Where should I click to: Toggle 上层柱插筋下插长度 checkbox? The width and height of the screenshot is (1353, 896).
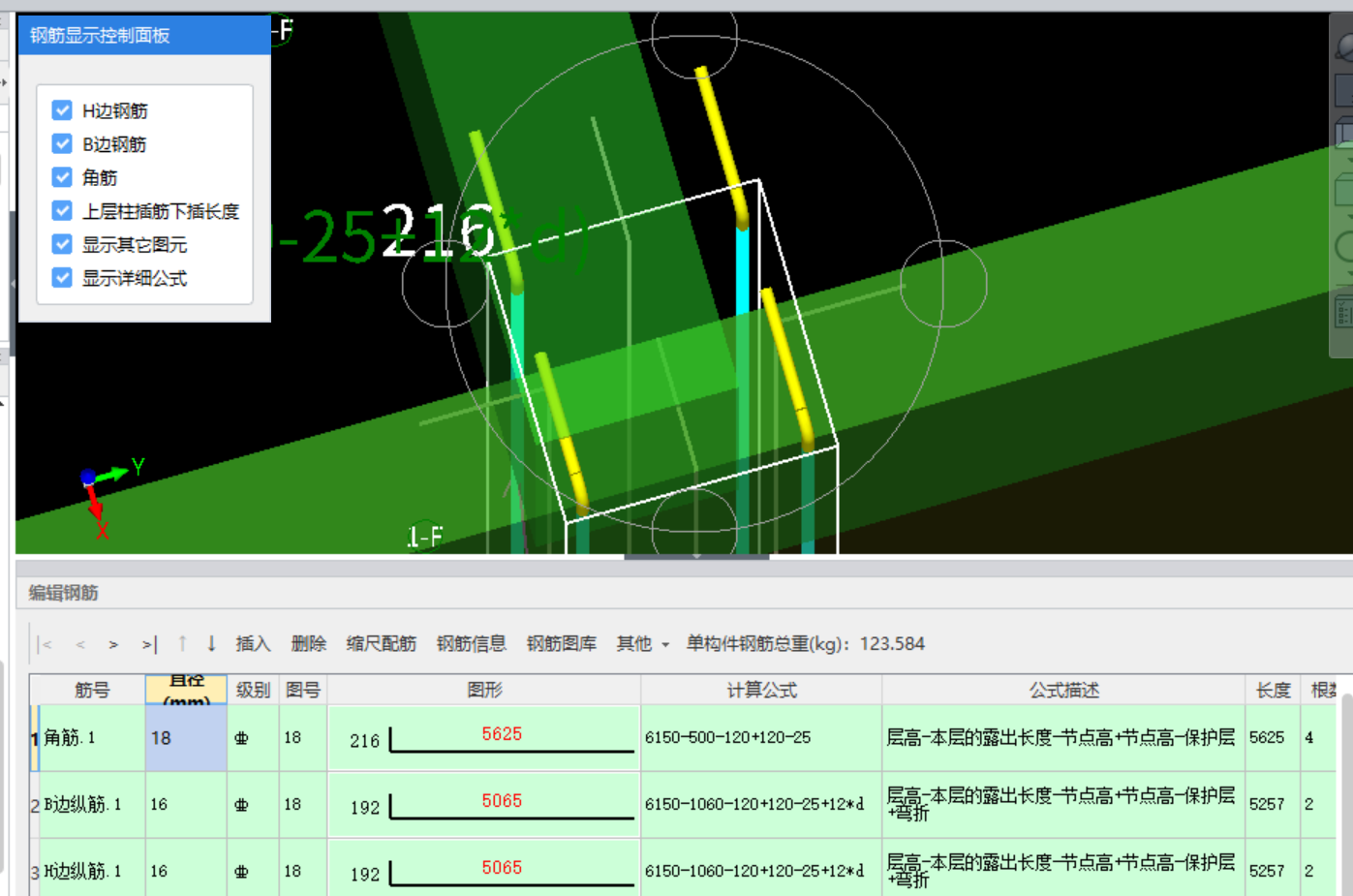[x=62, y=211]
